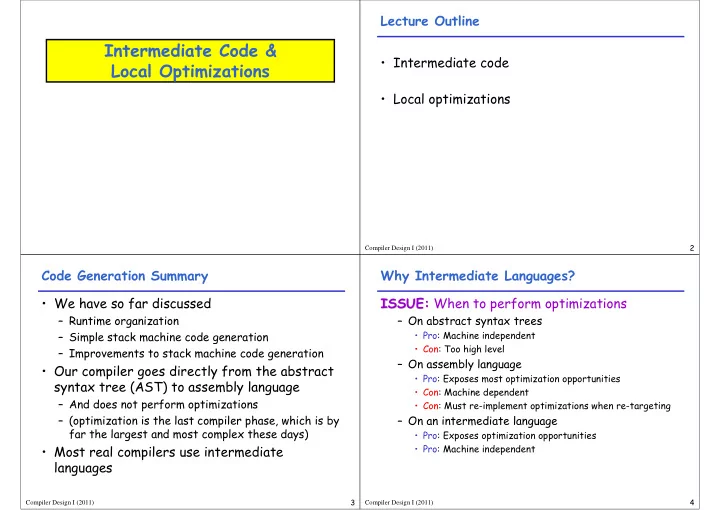The width and height of the screenshot is (720, 510).
Task: Click '(optimization is the last compiler phase' line
Action: coord(204,421)
